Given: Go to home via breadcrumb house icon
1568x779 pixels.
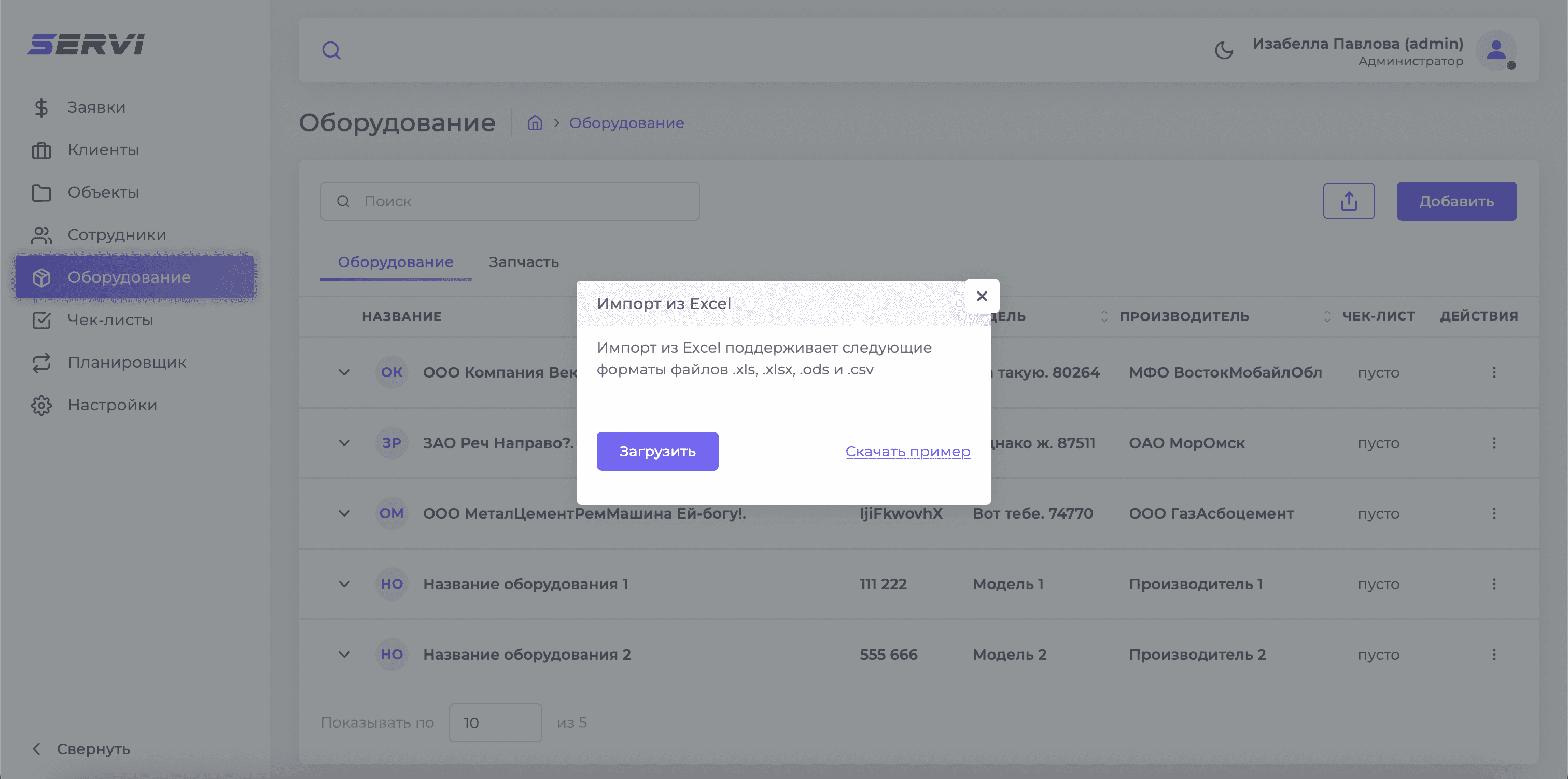Looking at the screenshot, I should point(535,123).
